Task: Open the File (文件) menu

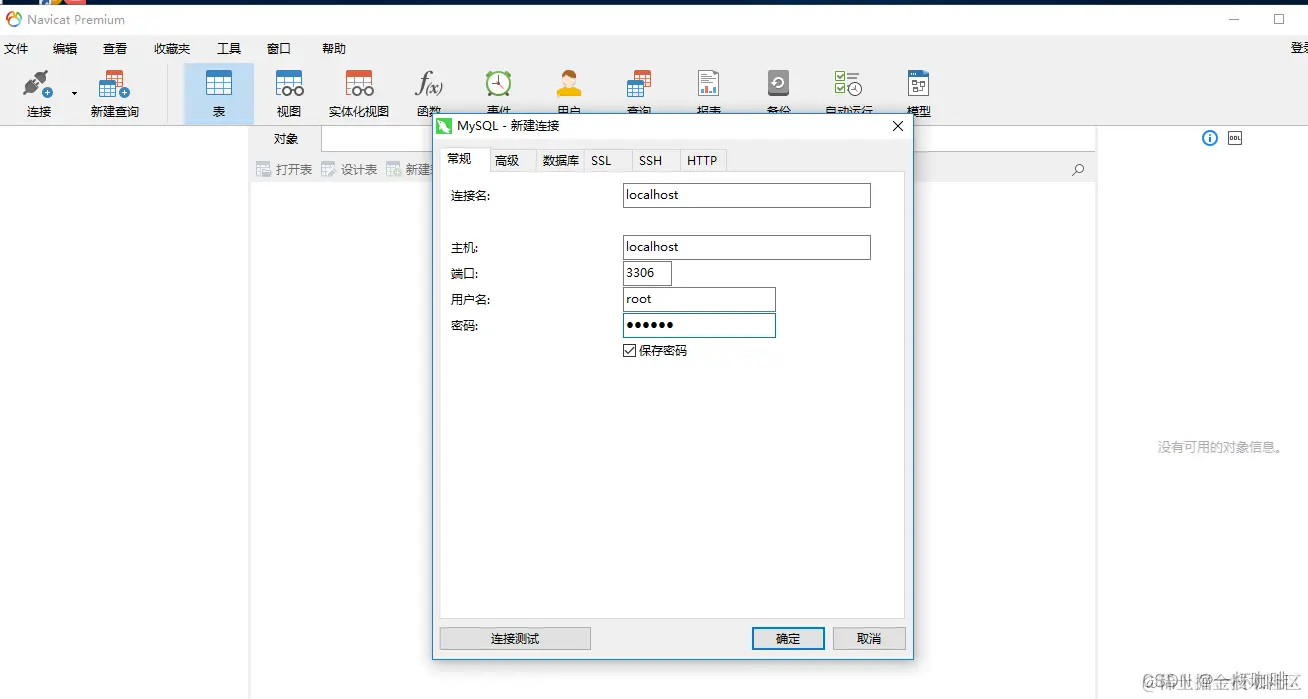Action: pos(16,48)
